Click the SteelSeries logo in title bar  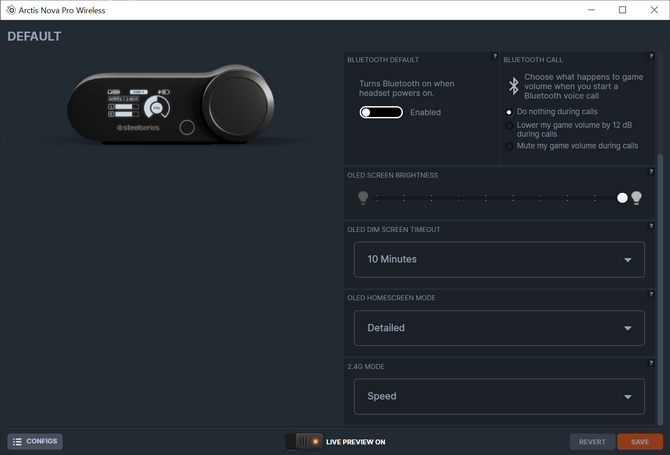click(11, 10)
